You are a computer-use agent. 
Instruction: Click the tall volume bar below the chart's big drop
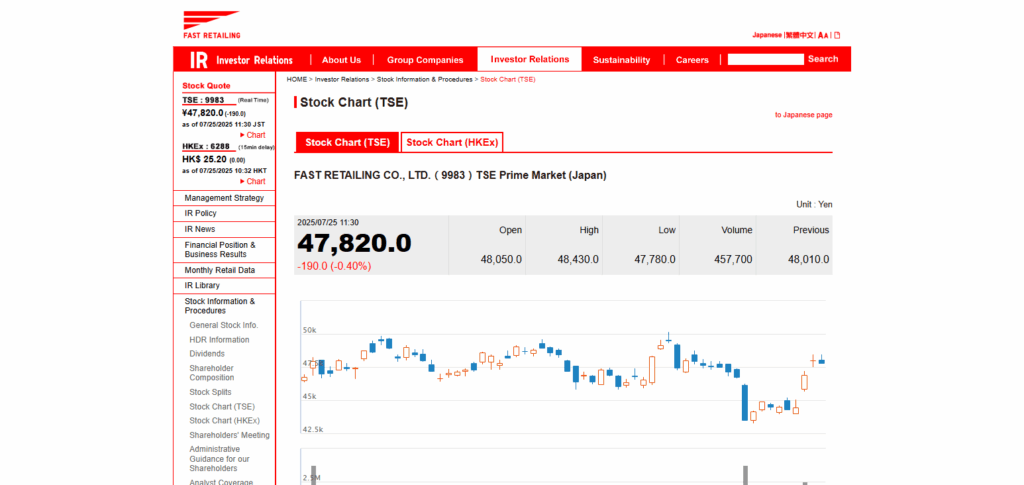(x=744, y=475)
